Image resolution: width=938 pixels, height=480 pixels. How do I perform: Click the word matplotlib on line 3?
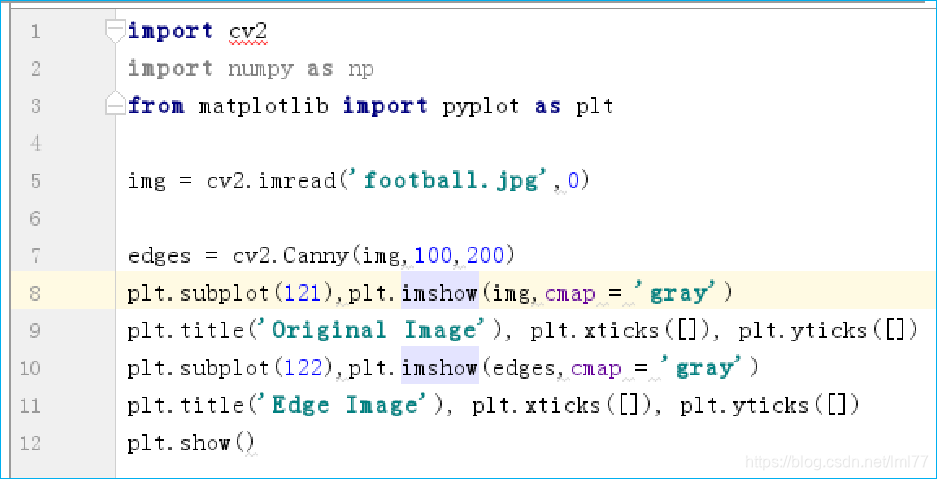pyautogui.click(x=264, y=107)
